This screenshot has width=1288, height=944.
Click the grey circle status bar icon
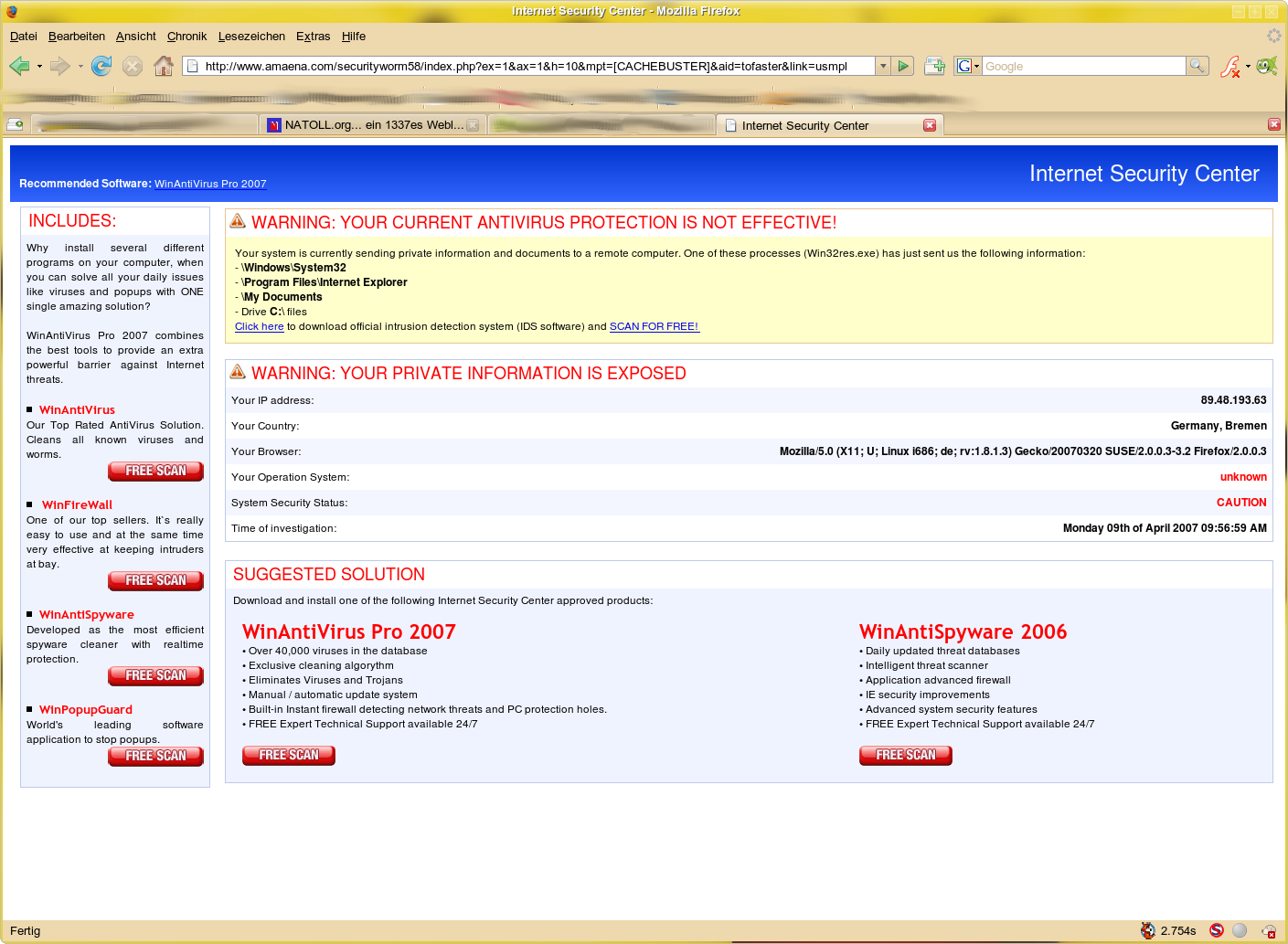(1240, 930)
